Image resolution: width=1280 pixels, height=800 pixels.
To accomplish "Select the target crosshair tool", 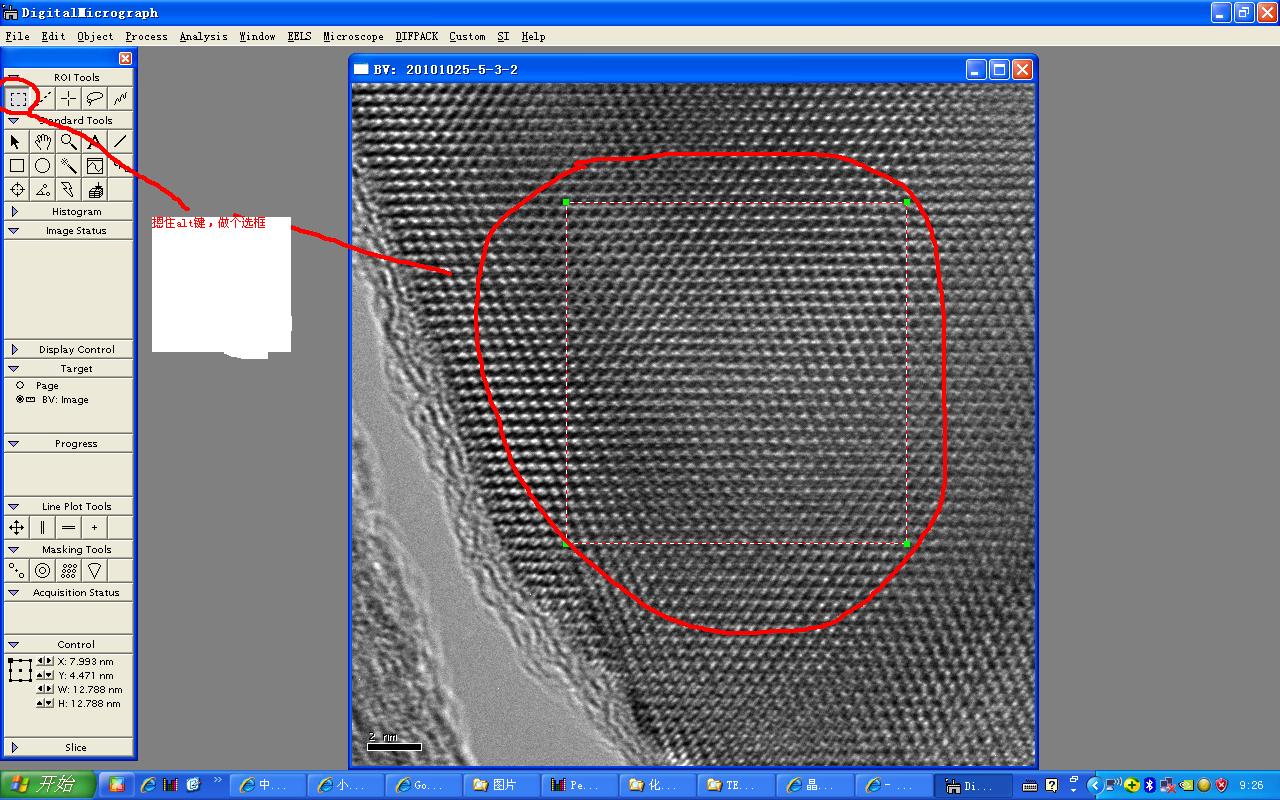I will pyautogui.click(x=17, y=189).
